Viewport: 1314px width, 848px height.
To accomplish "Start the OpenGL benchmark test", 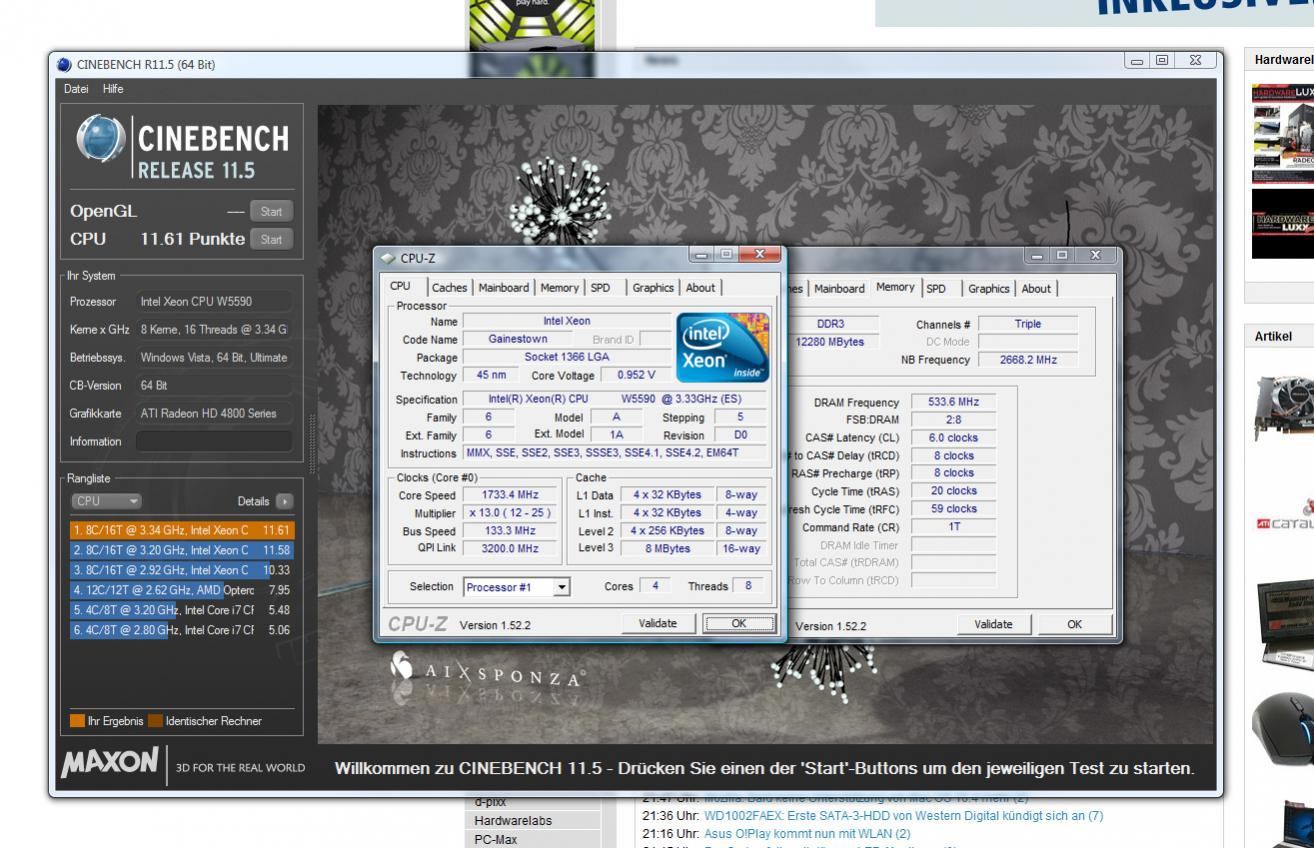I will pyautogui.click(x=271, y=212).
